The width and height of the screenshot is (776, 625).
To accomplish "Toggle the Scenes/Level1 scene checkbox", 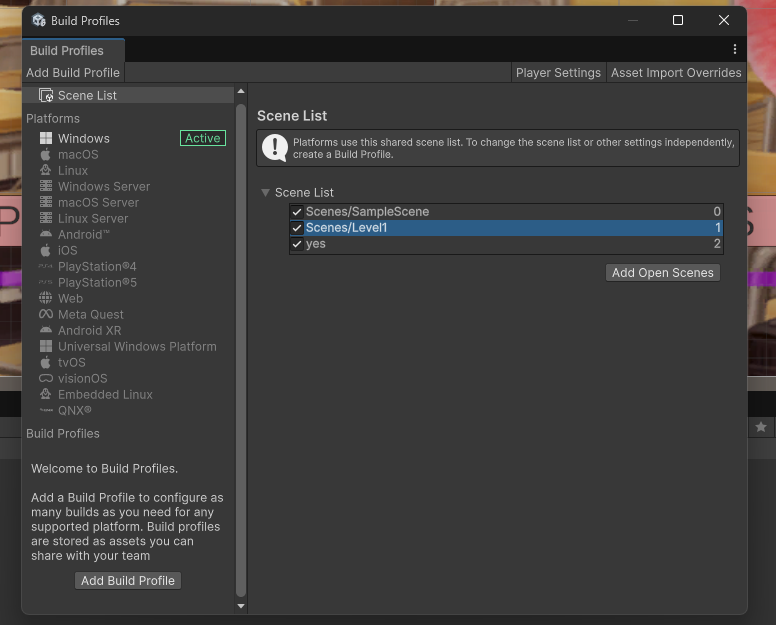I will pyautogui.click(x=297, y=228).
